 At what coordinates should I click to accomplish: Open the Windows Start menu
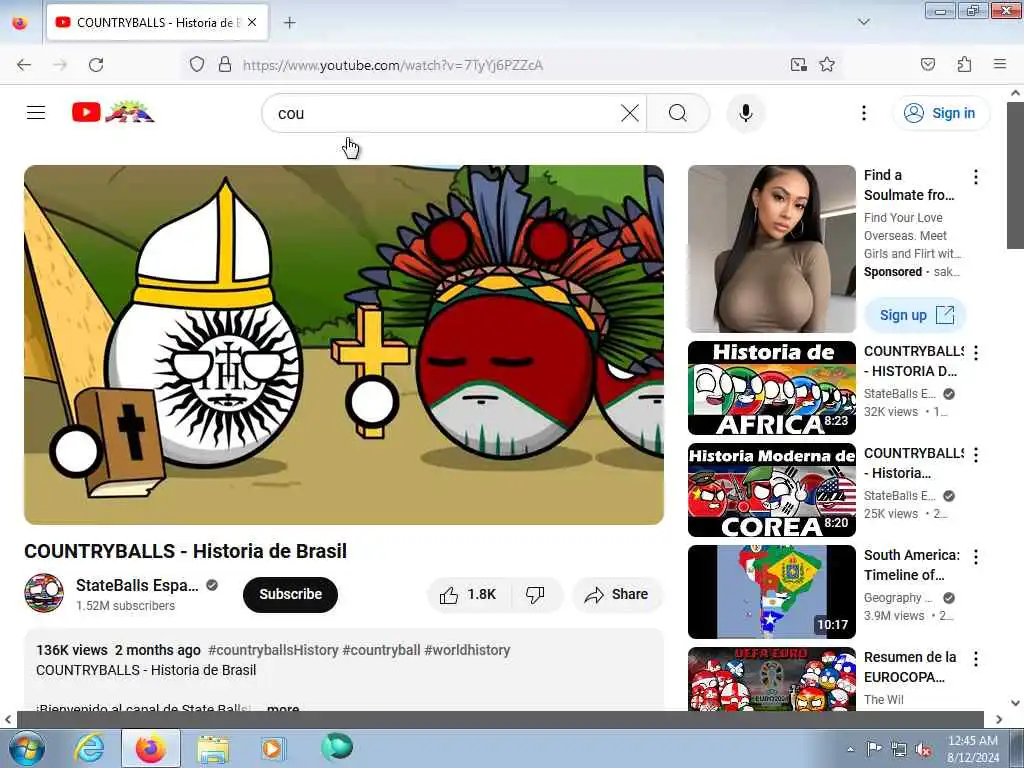coord(26,748)
